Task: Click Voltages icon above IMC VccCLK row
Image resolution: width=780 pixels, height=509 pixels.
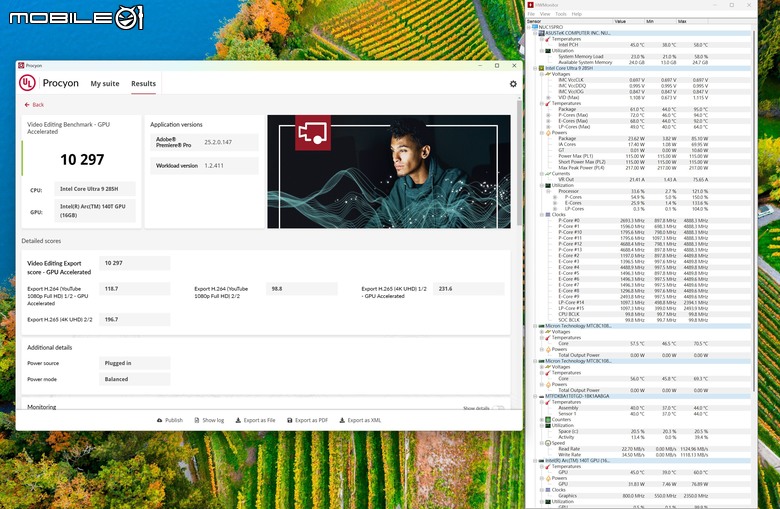Action: click(548, 74)
